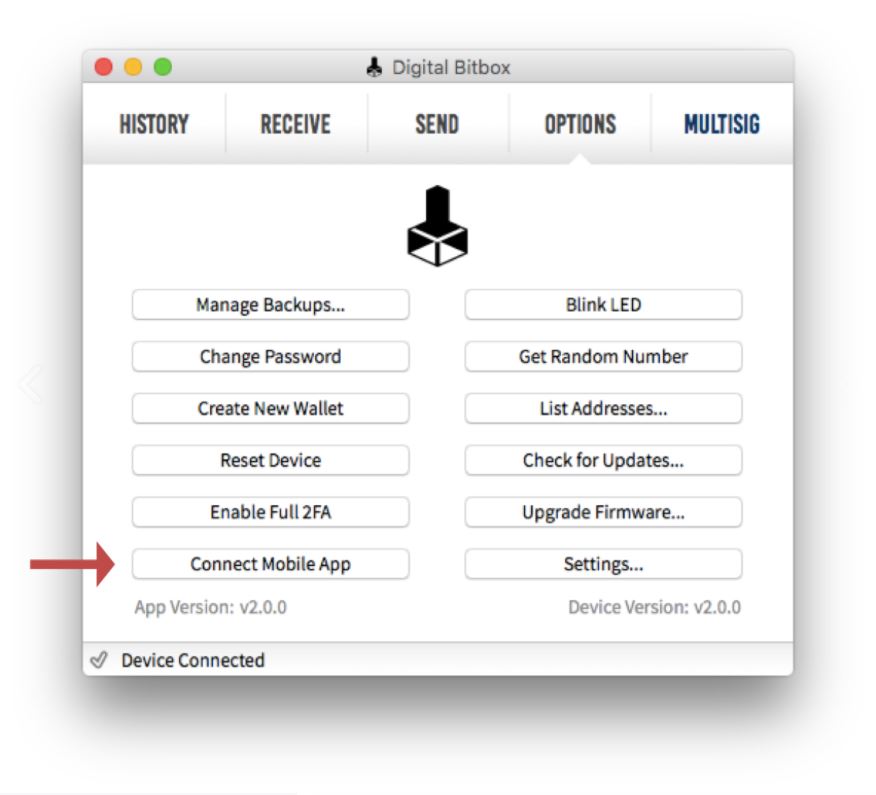This screenshot has width=876, height=795.
Task: Open Upgrade Firmware
Action: click(603, 512)
